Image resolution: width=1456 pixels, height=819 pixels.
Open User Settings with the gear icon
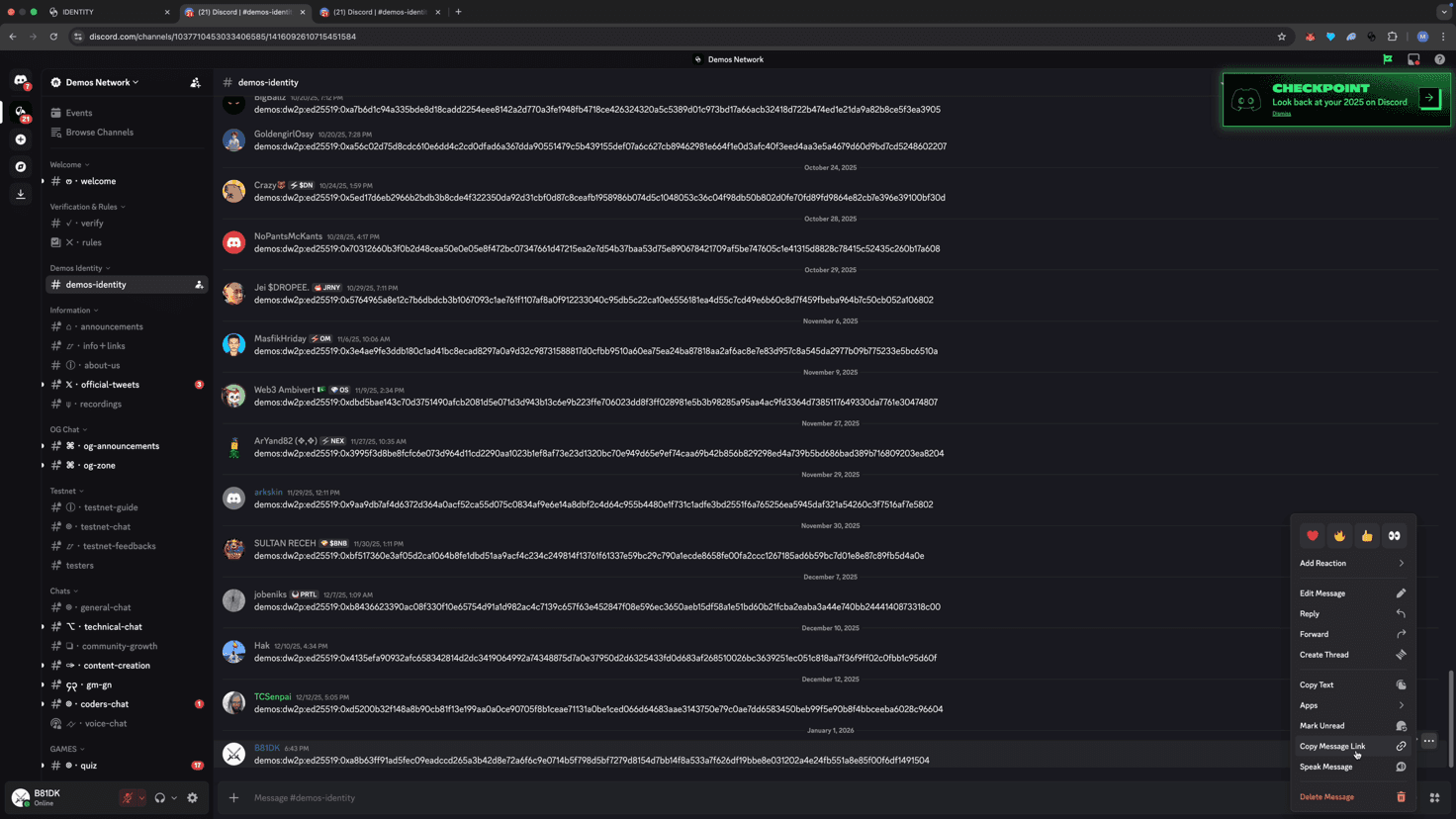point(192,797)
